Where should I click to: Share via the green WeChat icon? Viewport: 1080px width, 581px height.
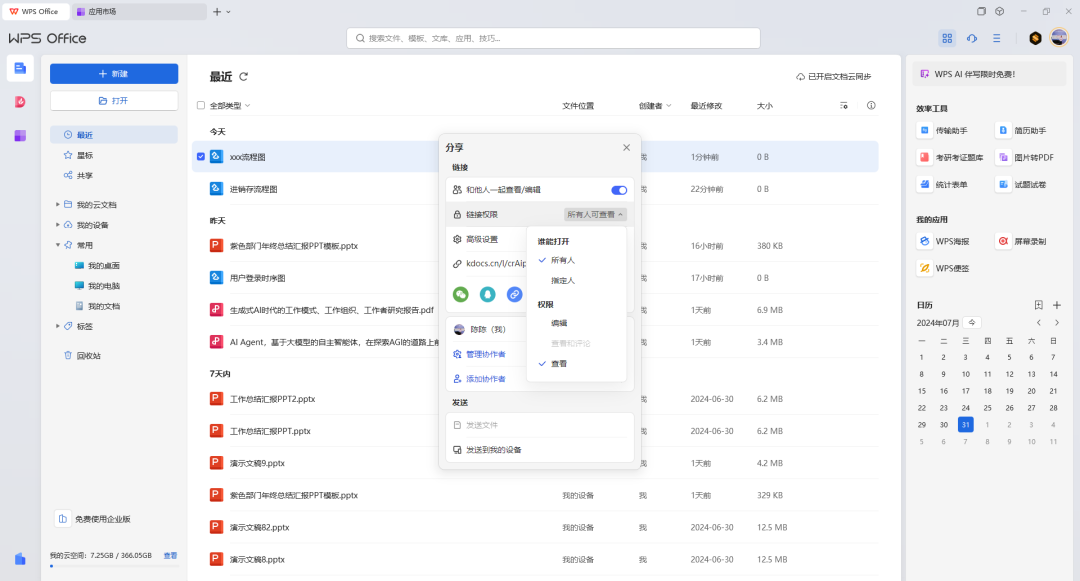coord(461,295)
